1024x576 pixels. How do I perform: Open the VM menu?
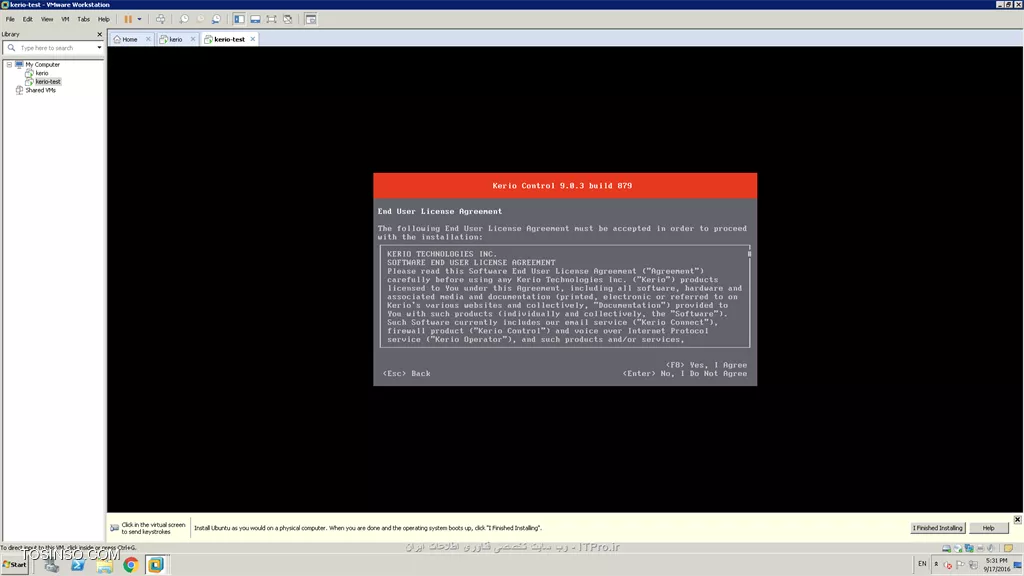(x=65, y=19)
